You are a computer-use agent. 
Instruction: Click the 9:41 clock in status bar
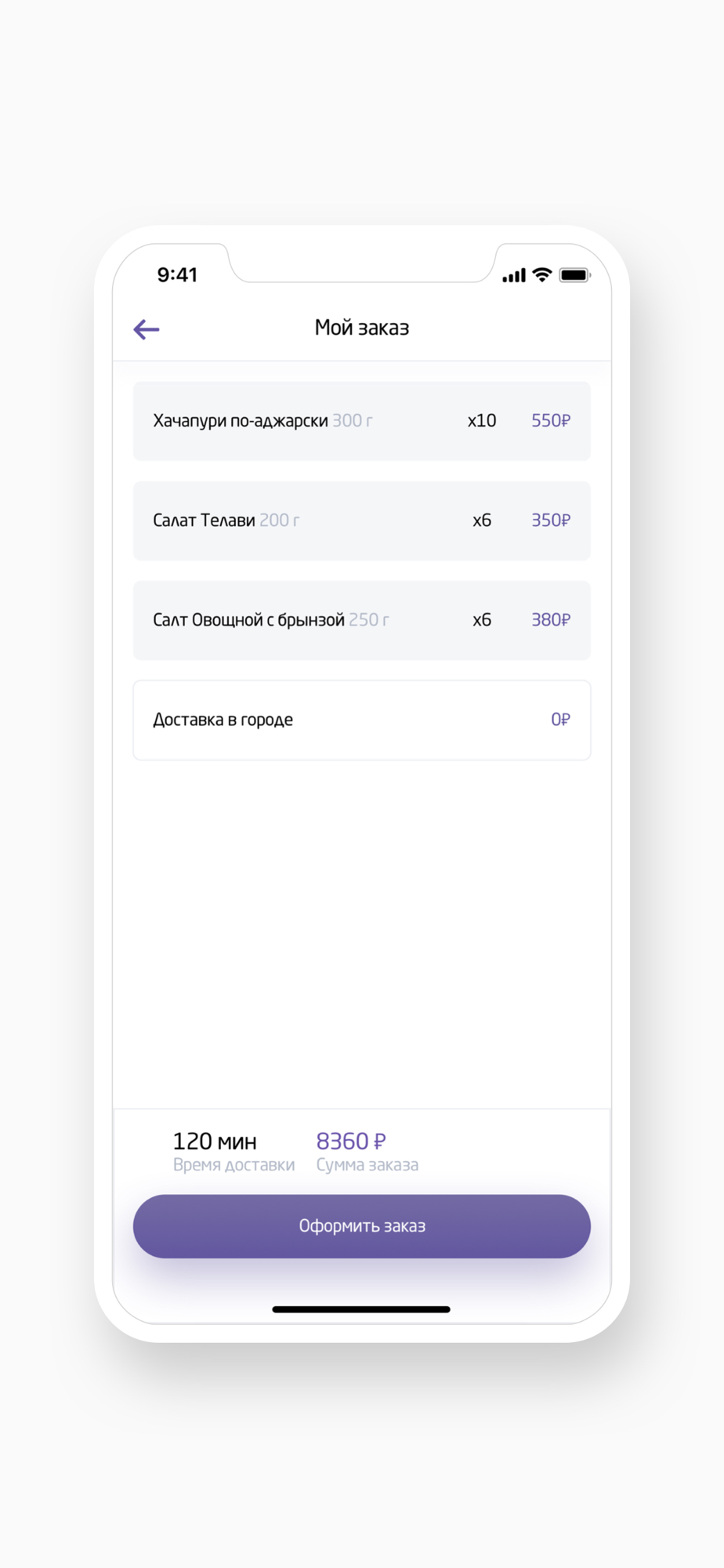[x=177, y=275]
